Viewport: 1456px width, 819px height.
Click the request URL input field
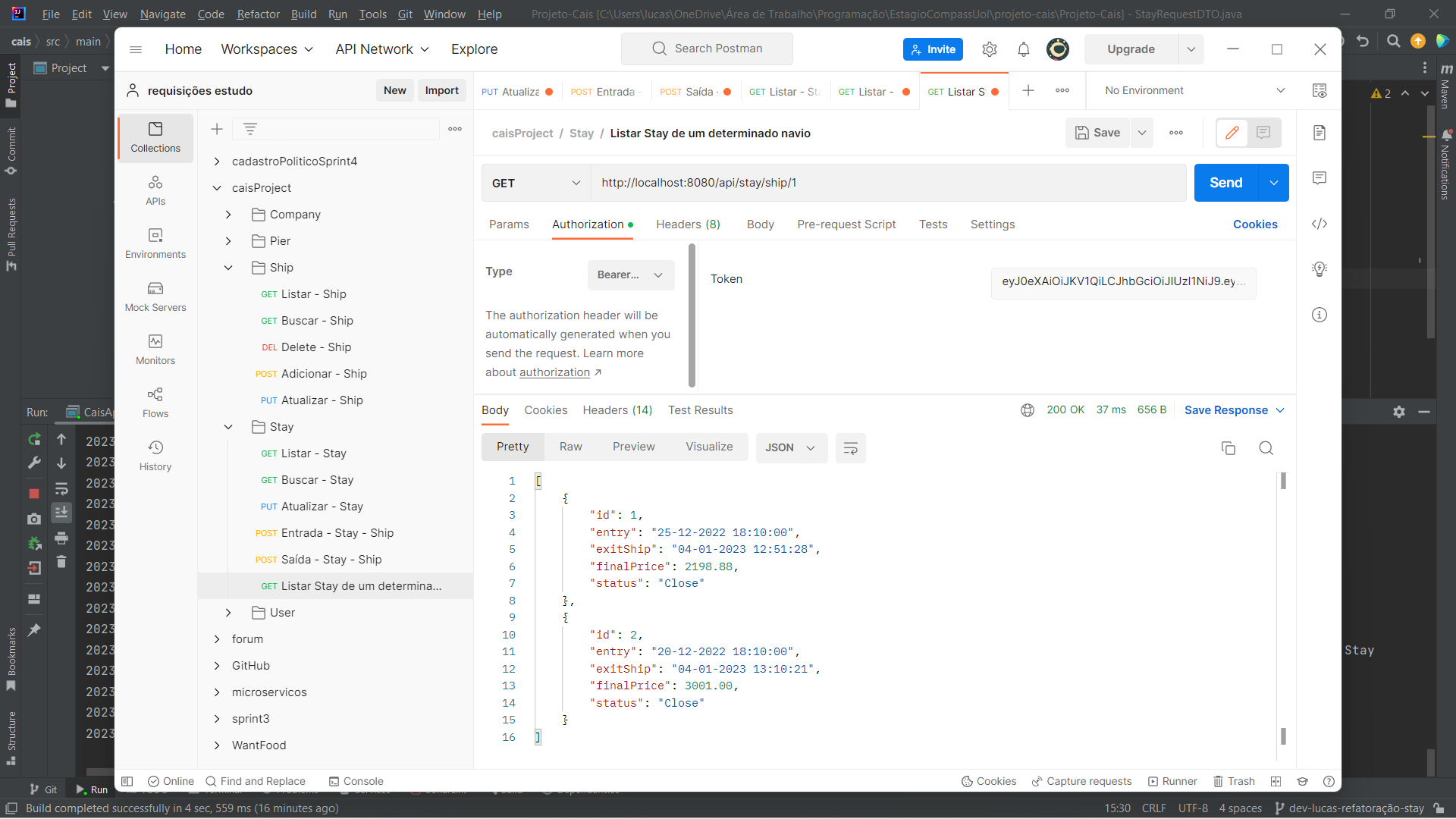pyautogui.click(x=834, y=182)
